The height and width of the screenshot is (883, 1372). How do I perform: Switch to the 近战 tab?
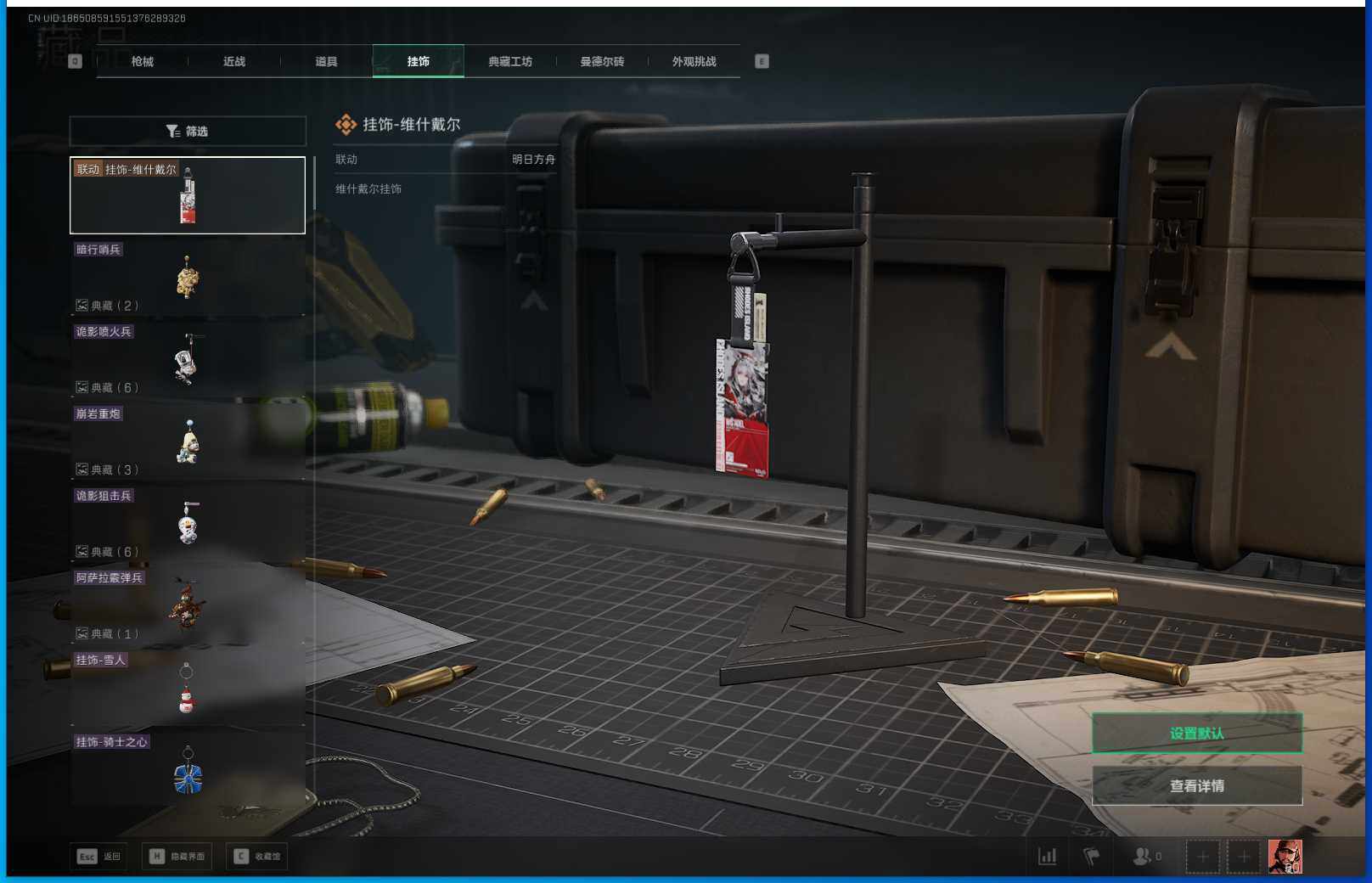click(x=234, y=61)
